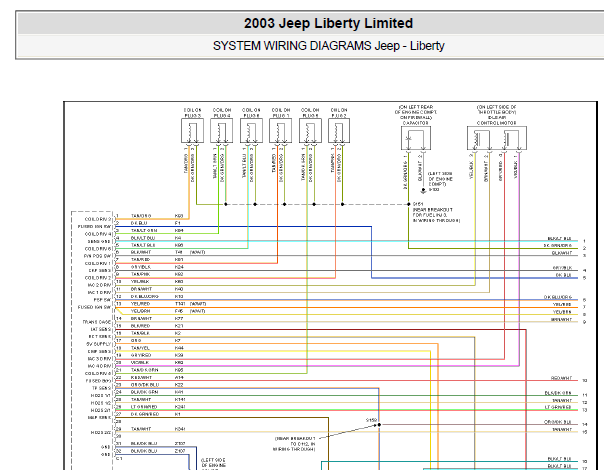Click the "BLK/RED" wire label on pin 15
604x470 pixels.
point(140,326)
